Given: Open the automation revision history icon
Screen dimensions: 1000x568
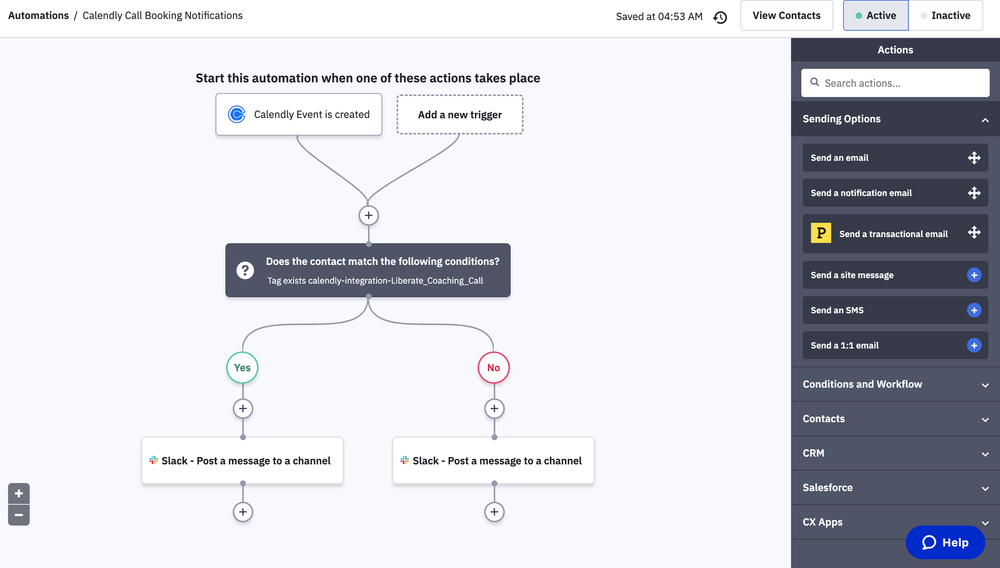Looking at the screenshot, I should click(720, 17).
